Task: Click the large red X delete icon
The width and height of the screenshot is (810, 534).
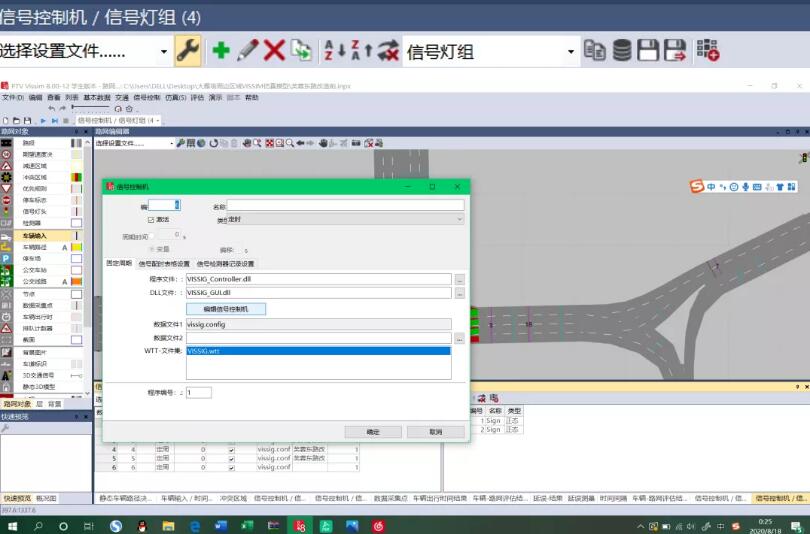Action: coord(274,51)
